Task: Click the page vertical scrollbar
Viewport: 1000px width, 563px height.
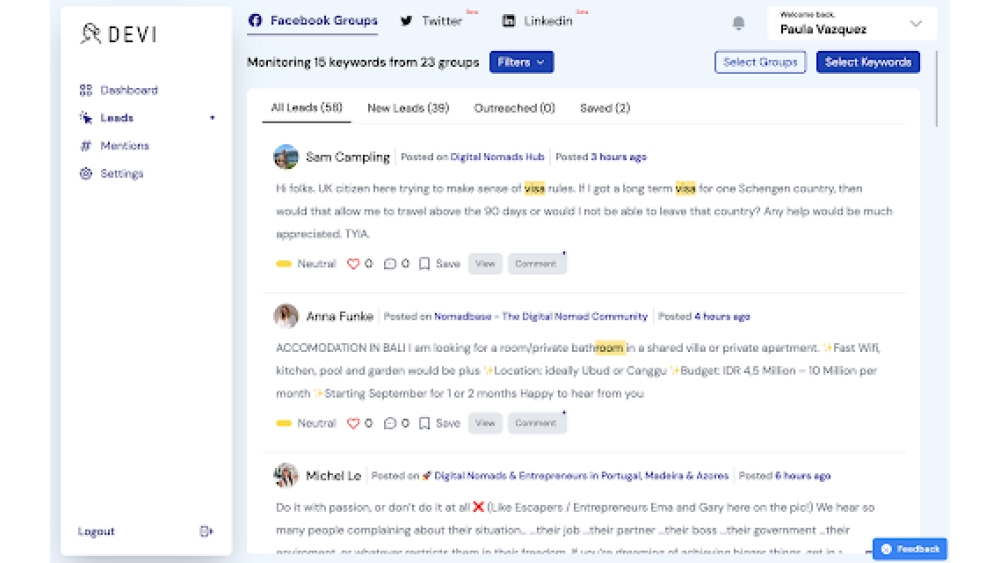Action: (x=936, y=89)
